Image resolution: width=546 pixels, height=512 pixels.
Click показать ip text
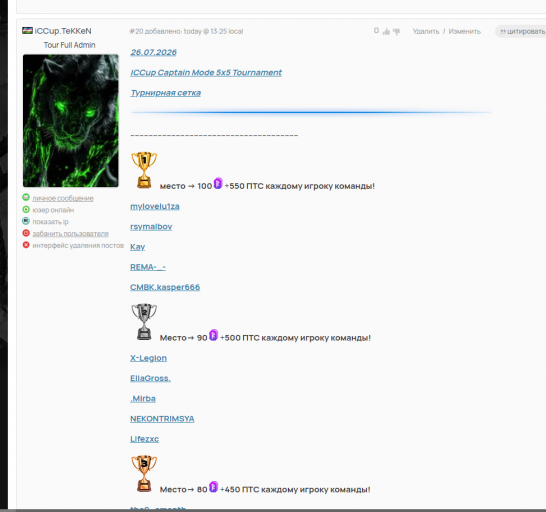(x=50, y=222)
